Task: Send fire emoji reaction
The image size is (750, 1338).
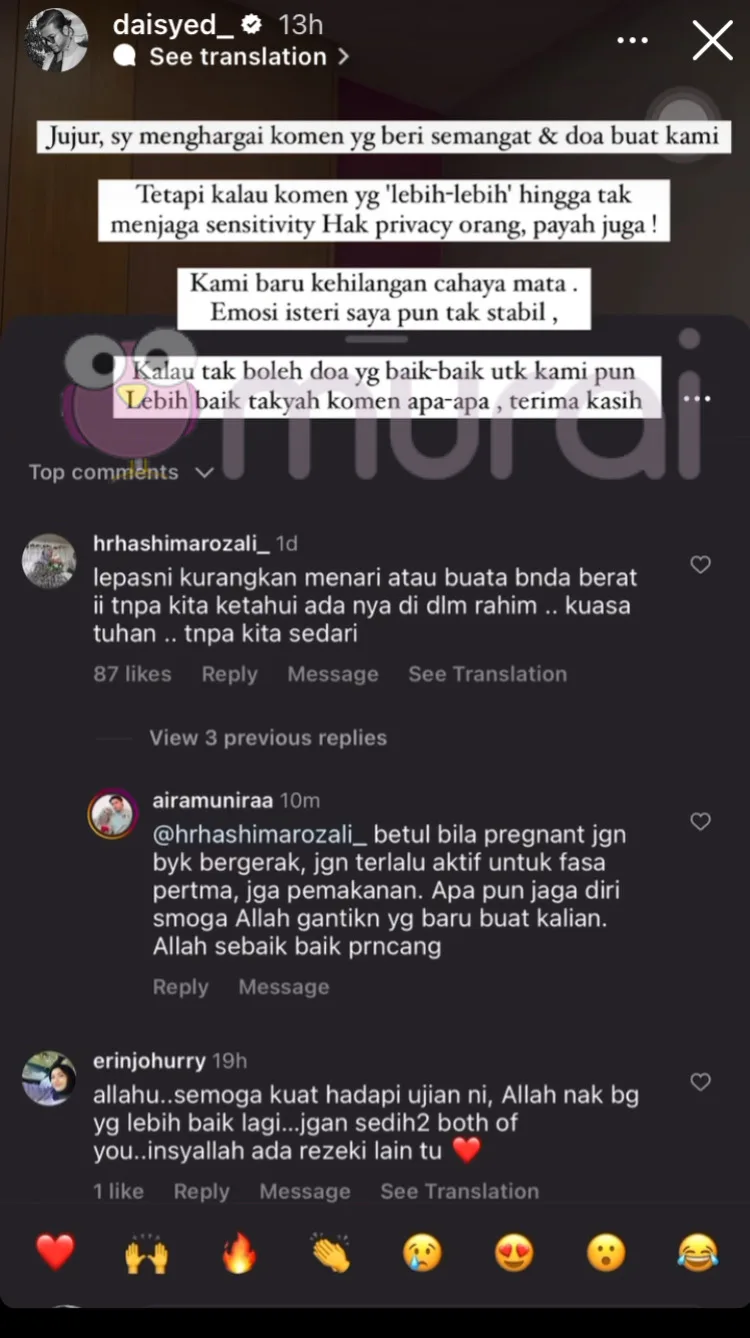Action: click(x=239, y=1252)
